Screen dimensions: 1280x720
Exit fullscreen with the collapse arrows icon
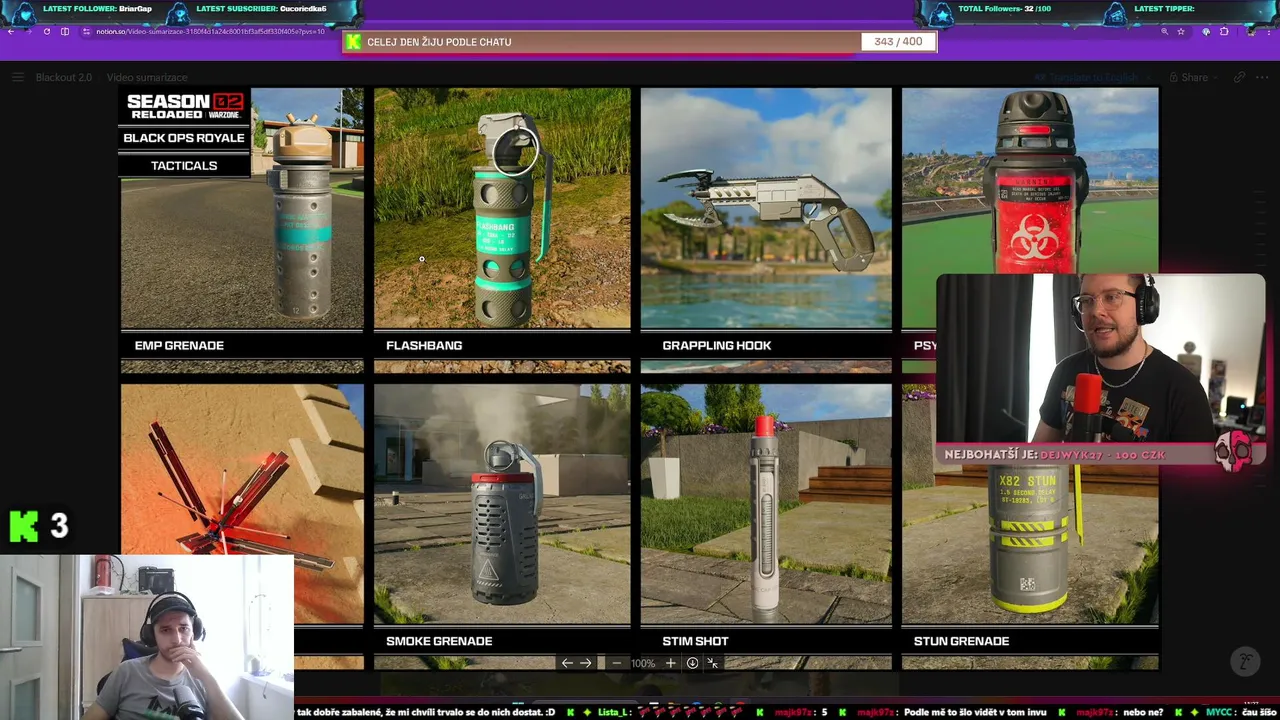[x=712, y=663]
